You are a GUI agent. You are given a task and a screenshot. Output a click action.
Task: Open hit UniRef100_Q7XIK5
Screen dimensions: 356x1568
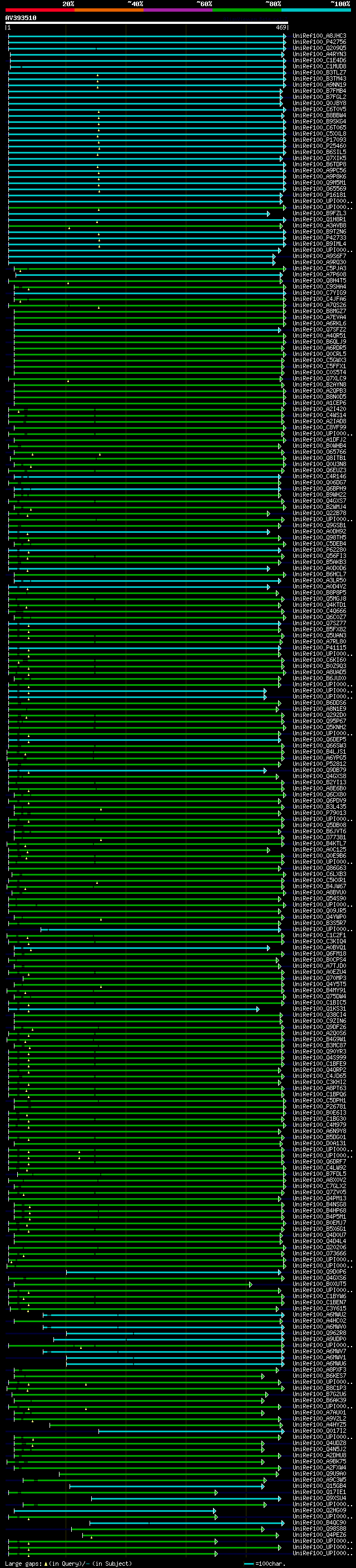[319, 159]
